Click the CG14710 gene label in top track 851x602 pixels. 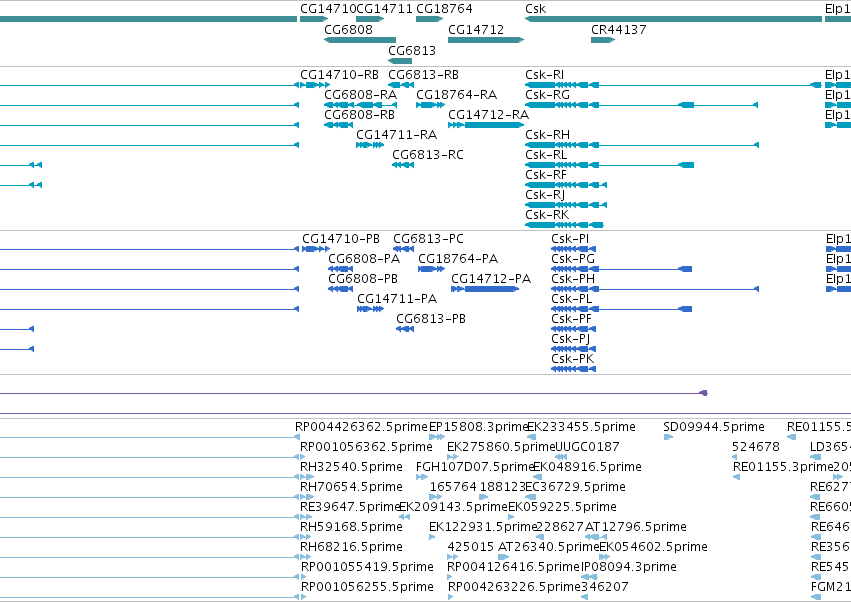point(328,9)
